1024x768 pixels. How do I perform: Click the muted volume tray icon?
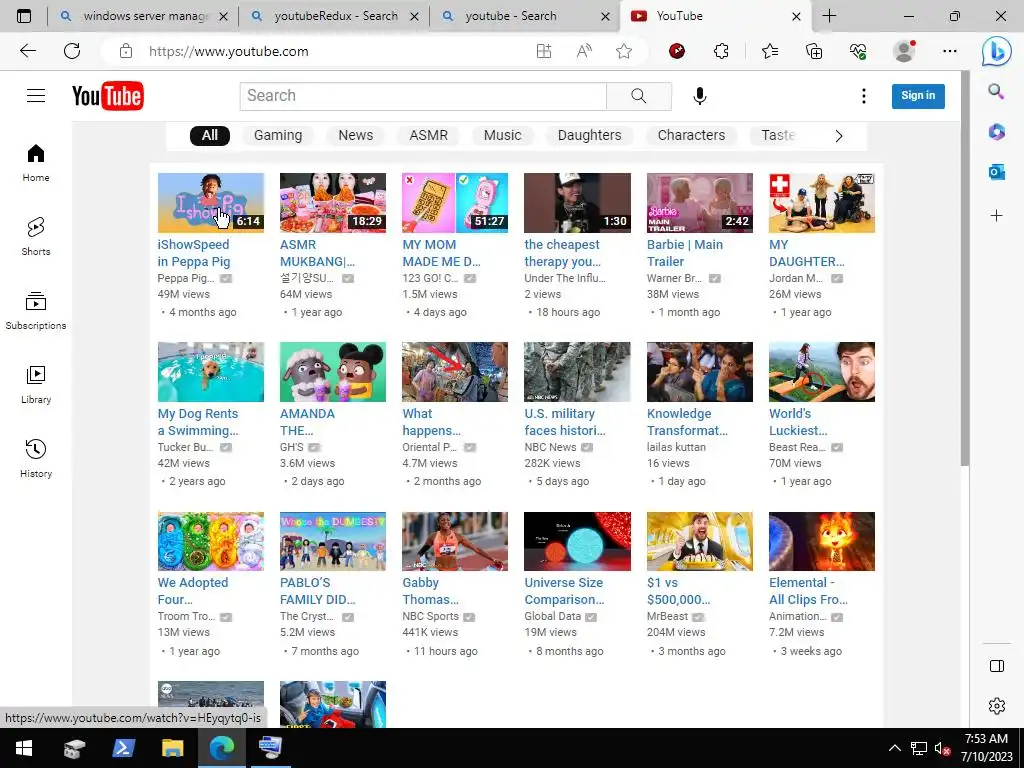(x=942, y=748)
